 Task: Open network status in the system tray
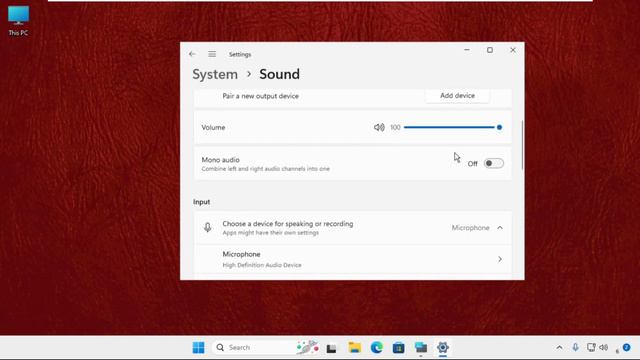point(591,347)
